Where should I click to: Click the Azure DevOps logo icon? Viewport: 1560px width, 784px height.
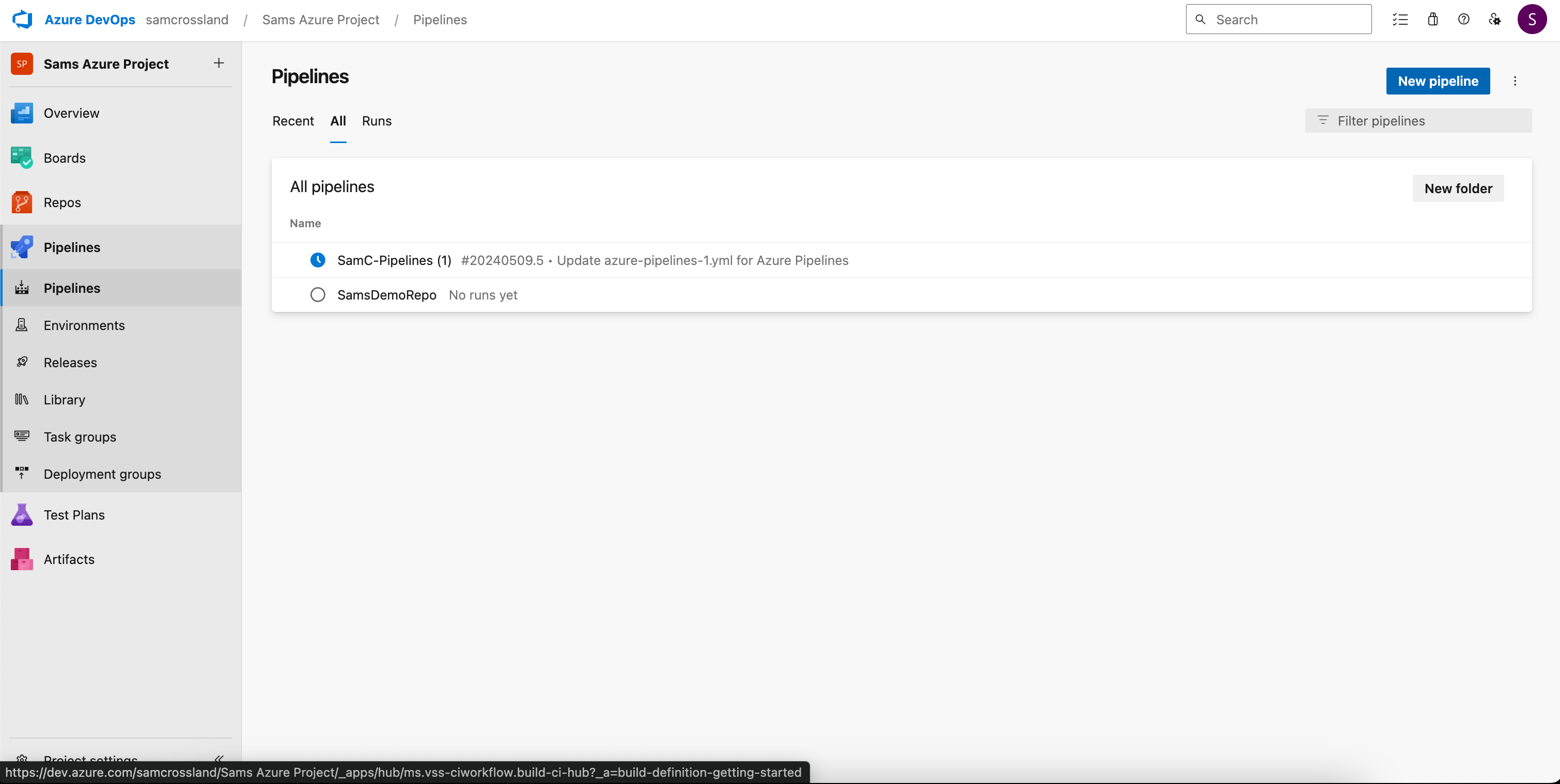[22, 20]
